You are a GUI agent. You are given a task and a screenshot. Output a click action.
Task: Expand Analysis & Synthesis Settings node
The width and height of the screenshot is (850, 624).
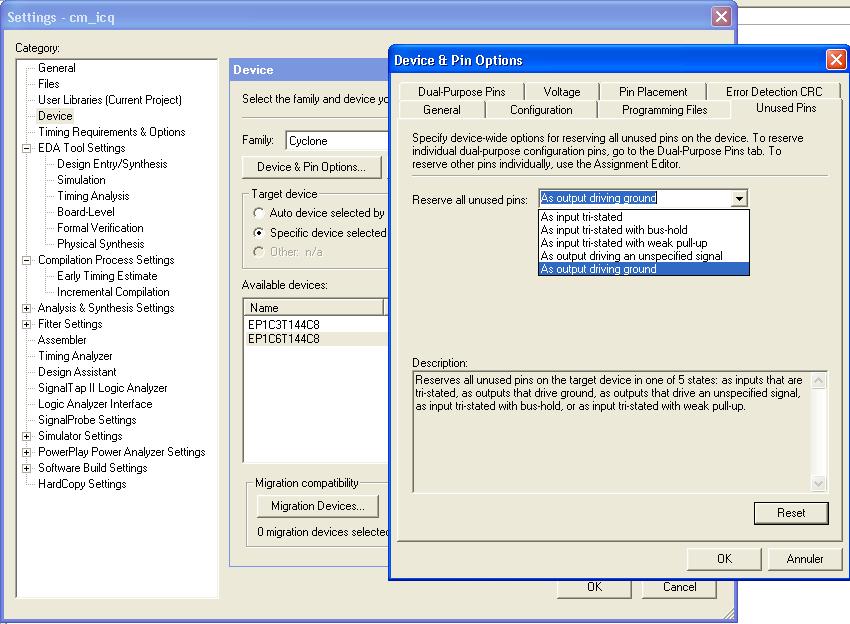(x=26, y=308)
